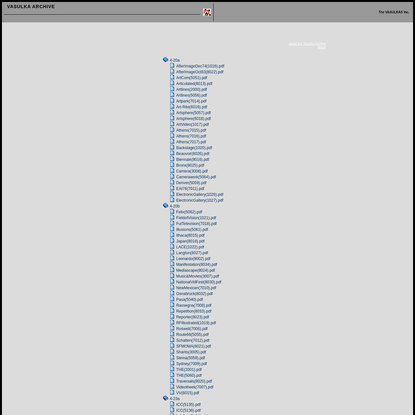Open the ArtCom(5051).pdf file

[x=191, y=78]
